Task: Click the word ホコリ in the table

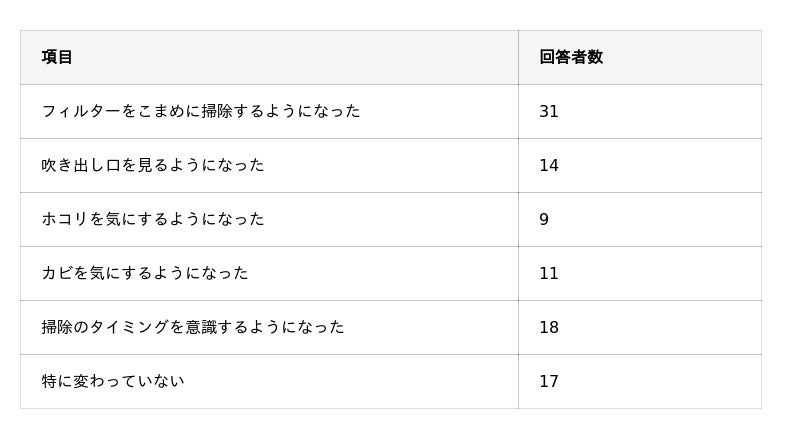Action: 65,220
